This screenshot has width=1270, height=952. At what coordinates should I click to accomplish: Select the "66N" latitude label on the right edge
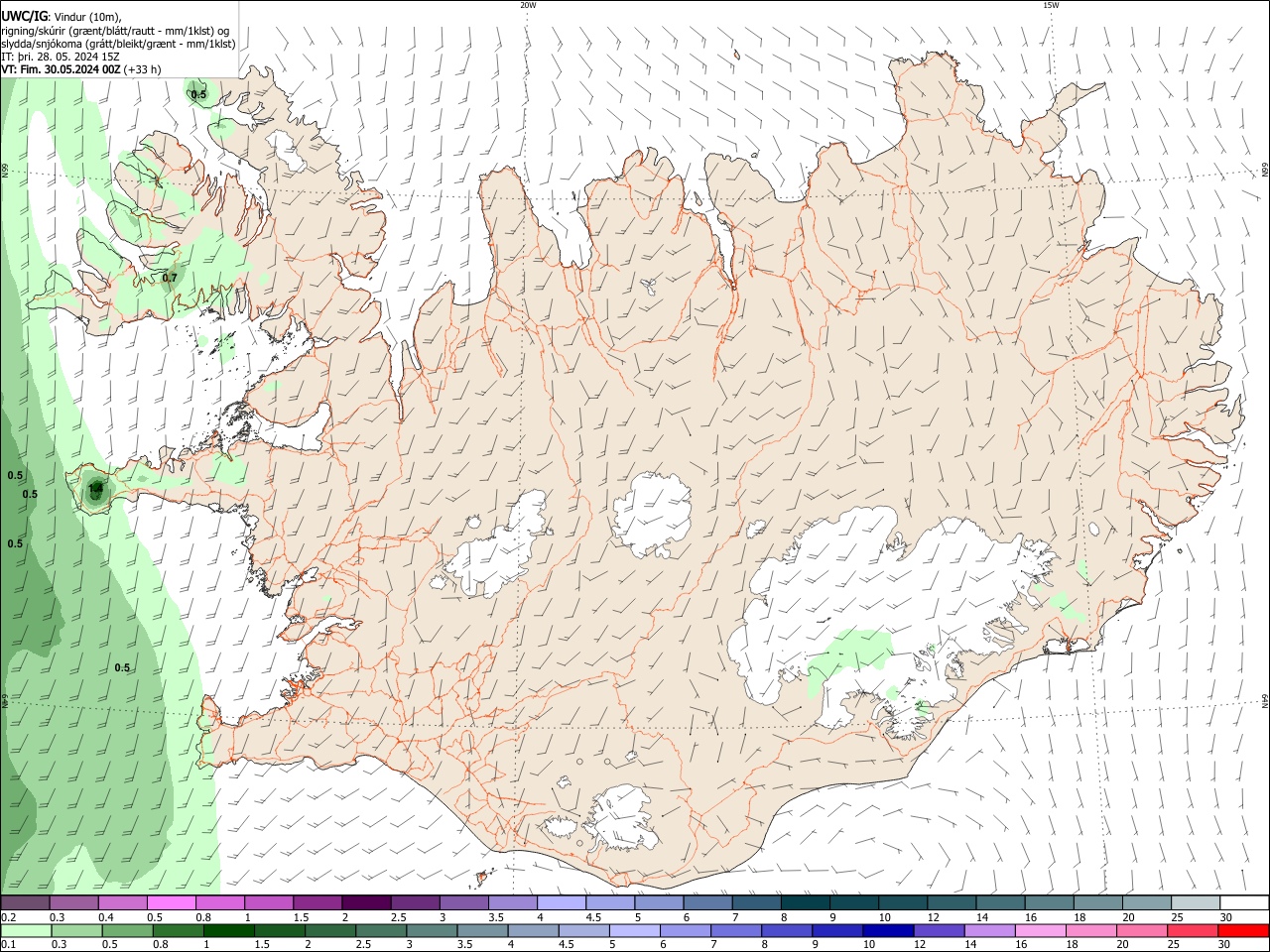click(1265, 170)
